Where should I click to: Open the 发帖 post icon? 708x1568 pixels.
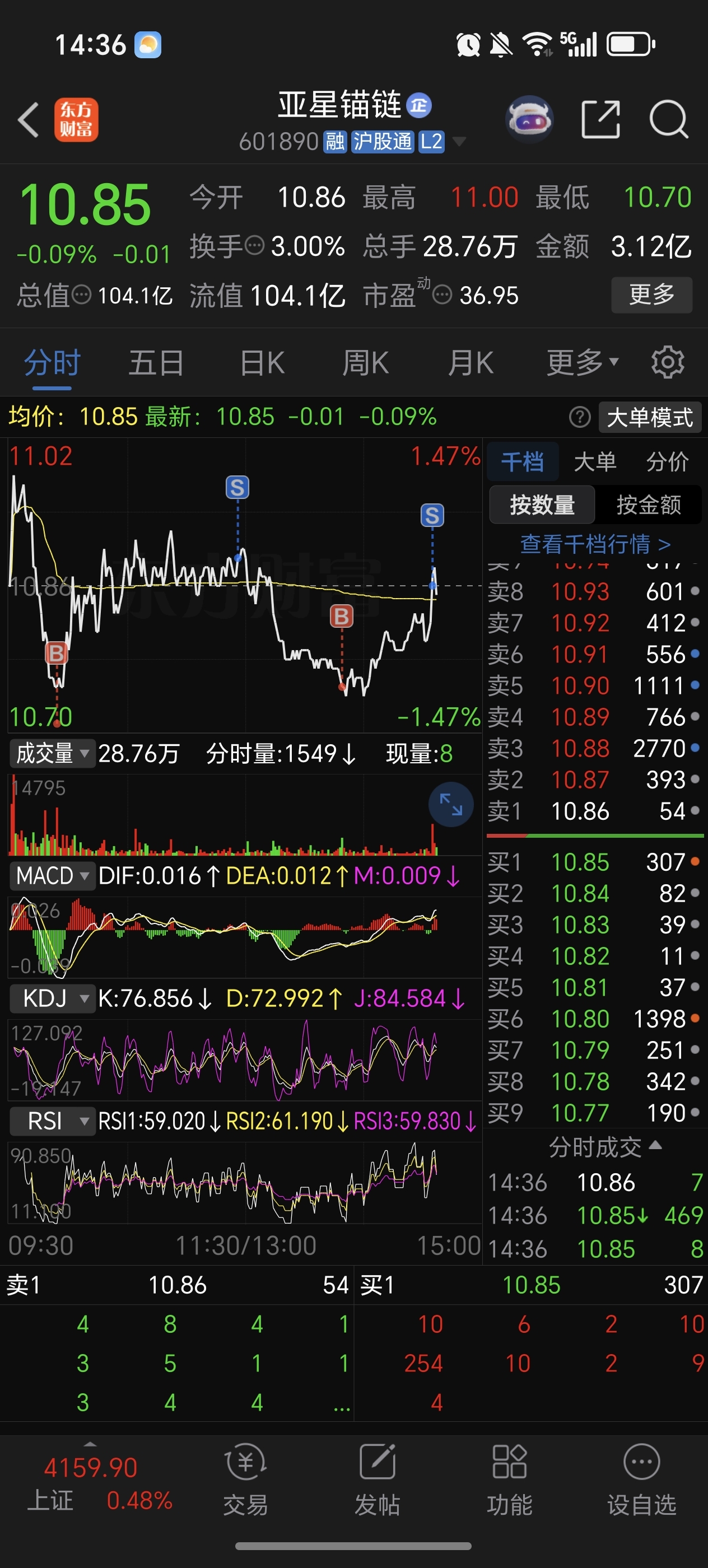point(378,1462)
